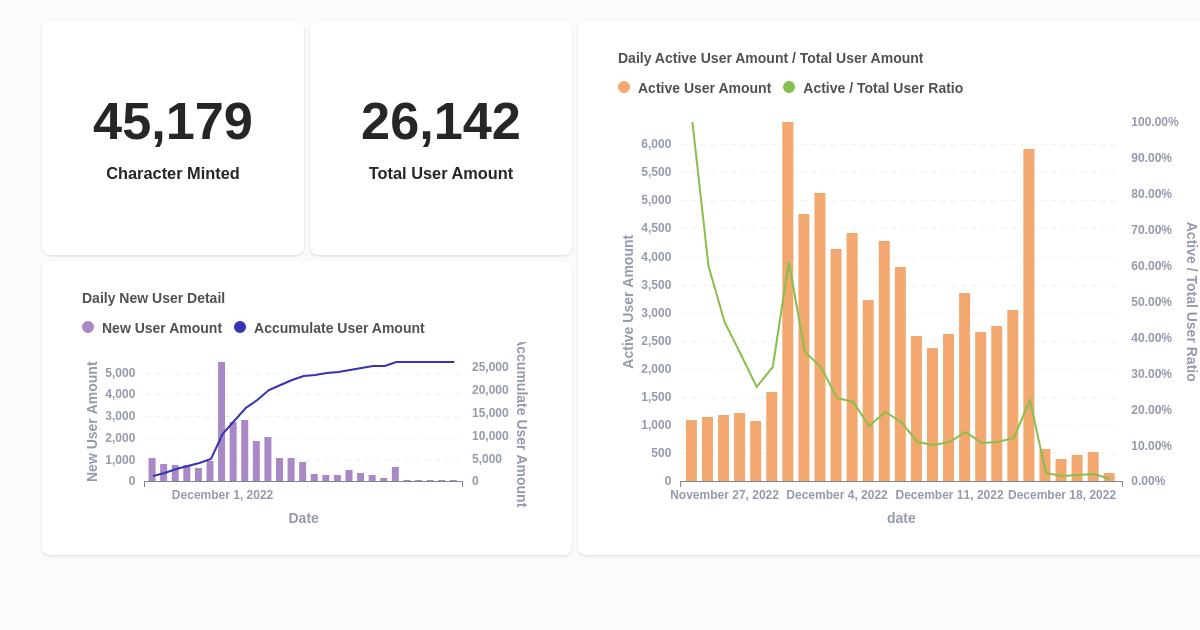1200x630 pixels.
Task: Toggle the Accumulate User Amount legend marker
Action: pyautogui.click(x=239, y=328)
